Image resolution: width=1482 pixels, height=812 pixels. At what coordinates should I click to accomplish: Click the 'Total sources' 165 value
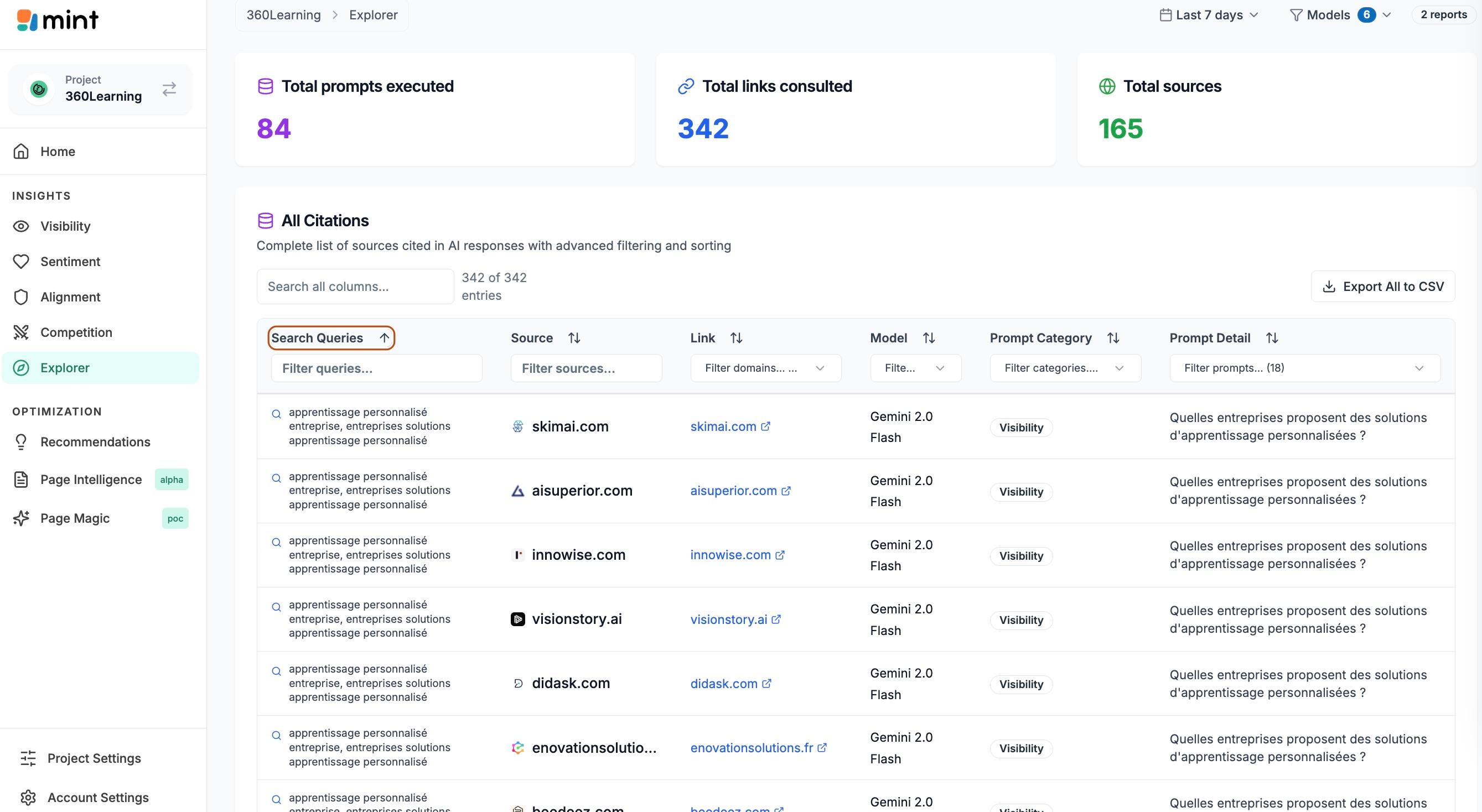[1121, 128]
